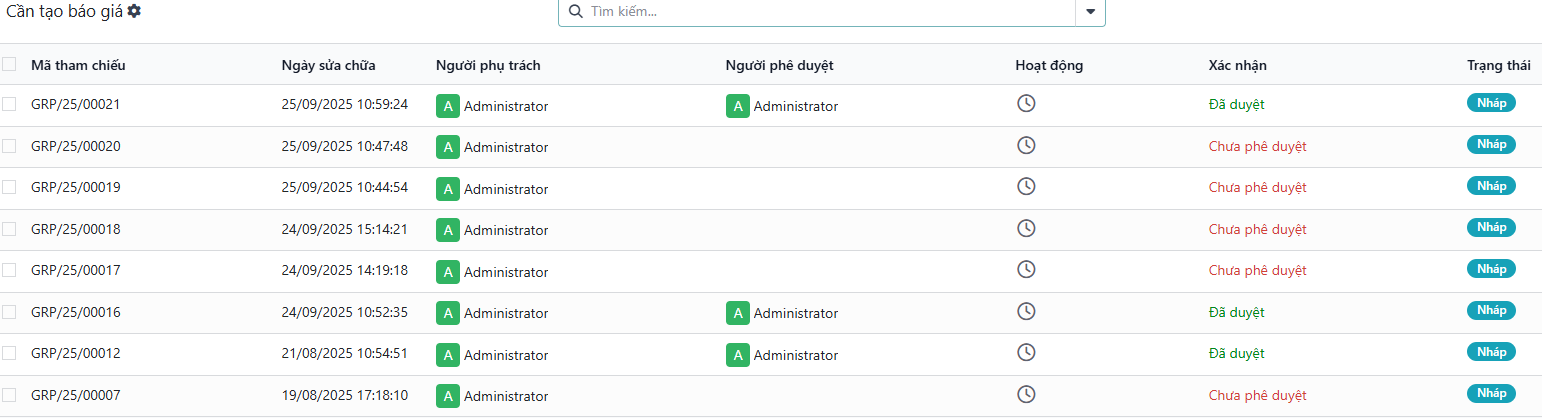Screen dimensions: 1542x418
Task: Tick the select-all checkbox in header
Action: (9, 65)
